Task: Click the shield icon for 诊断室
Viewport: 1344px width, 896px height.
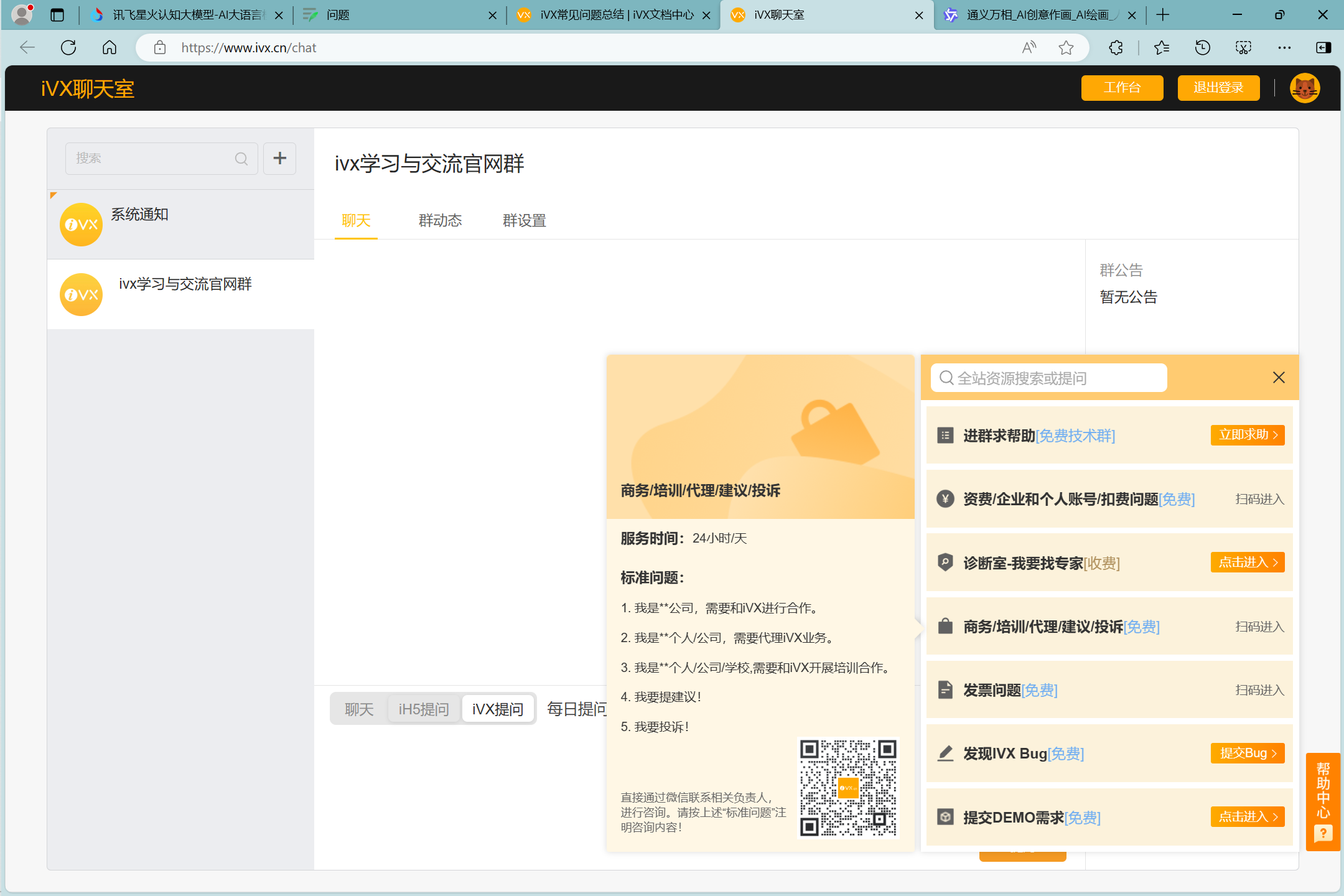Action: (945, 562)
